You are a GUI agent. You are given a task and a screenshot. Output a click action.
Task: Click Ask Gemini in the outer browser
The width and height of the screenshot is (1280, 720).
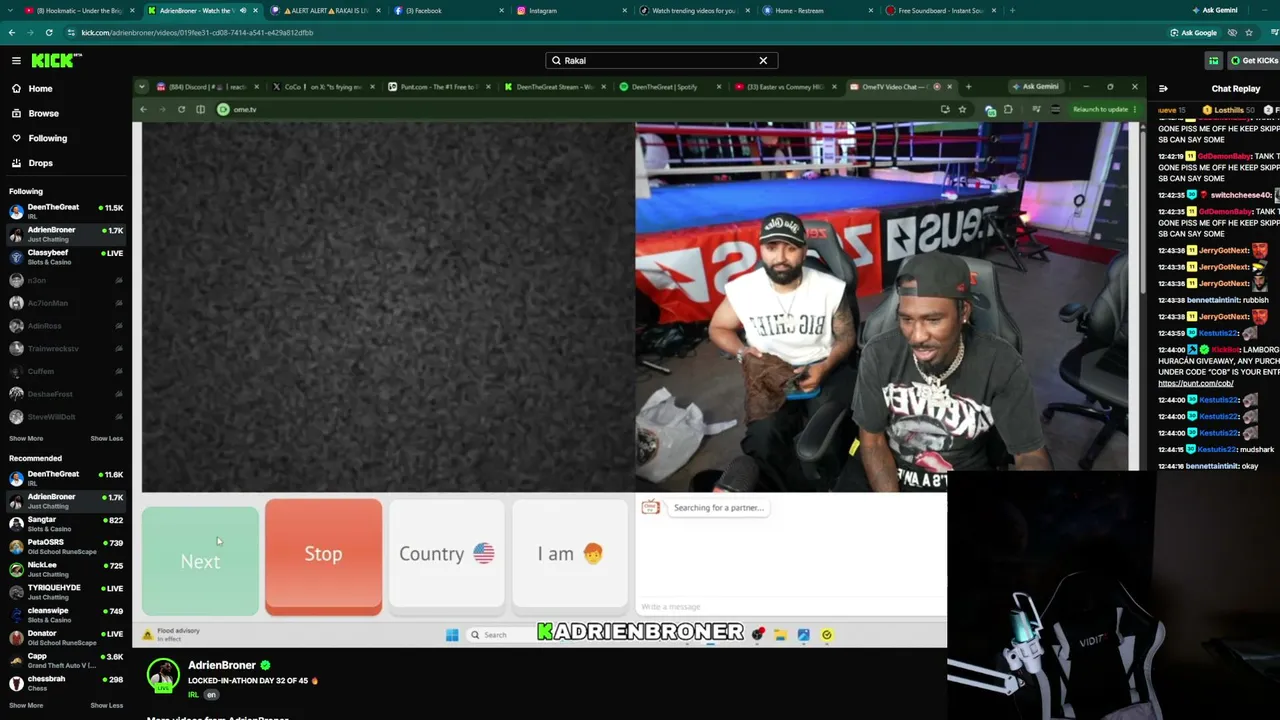pos(1215,10)
